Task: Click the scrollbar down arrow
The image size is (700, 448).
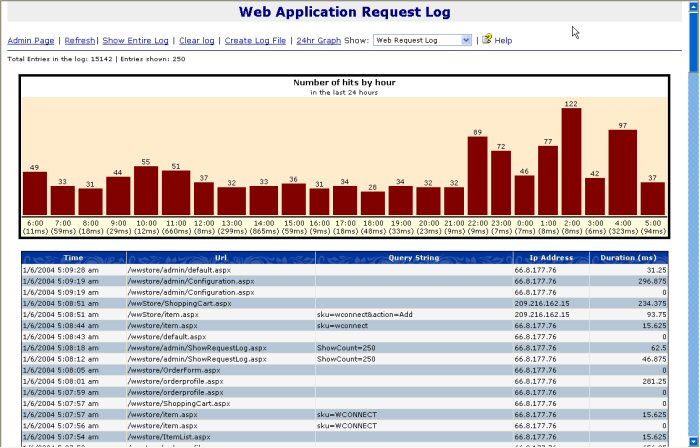Action: tap(692, 441)
